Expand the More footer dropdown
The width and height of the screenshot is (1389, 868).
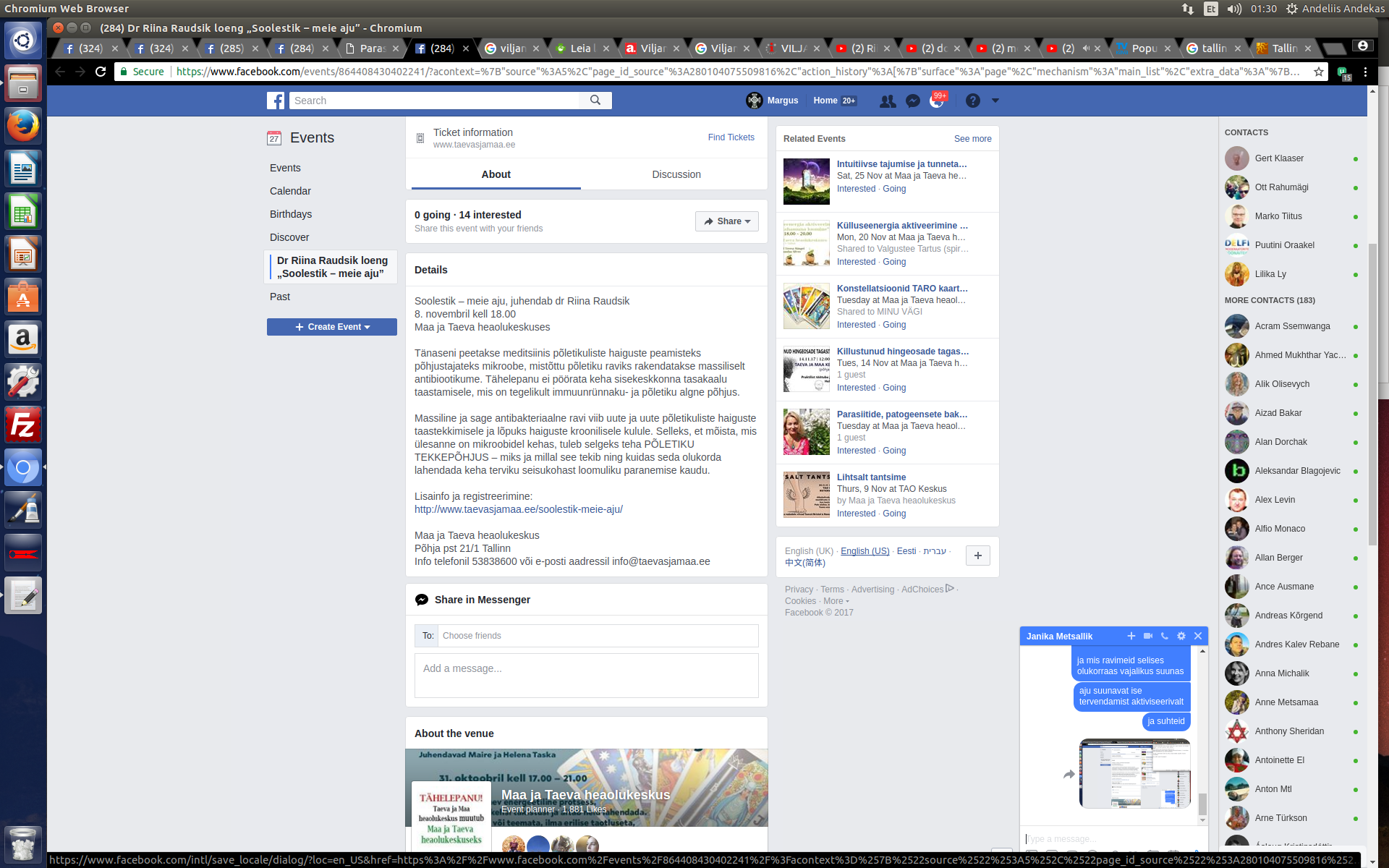click(x=836, y=601)
